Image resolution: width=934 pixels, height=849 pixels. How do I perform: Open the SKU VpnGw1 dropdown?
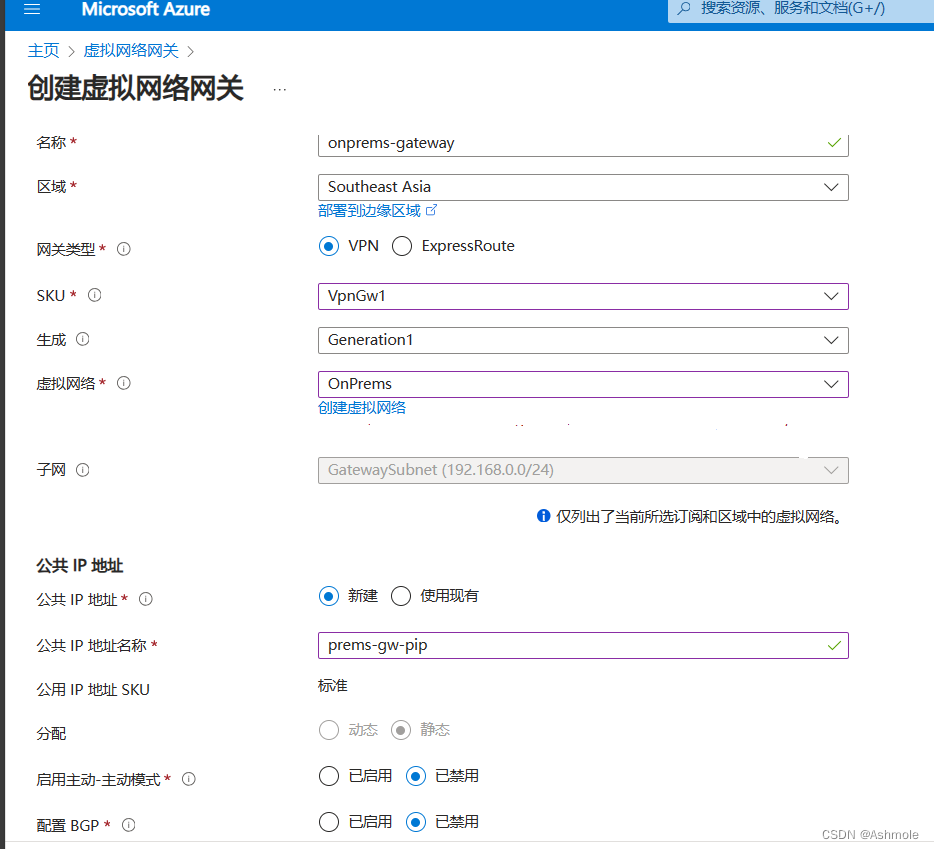click(583, 296)
